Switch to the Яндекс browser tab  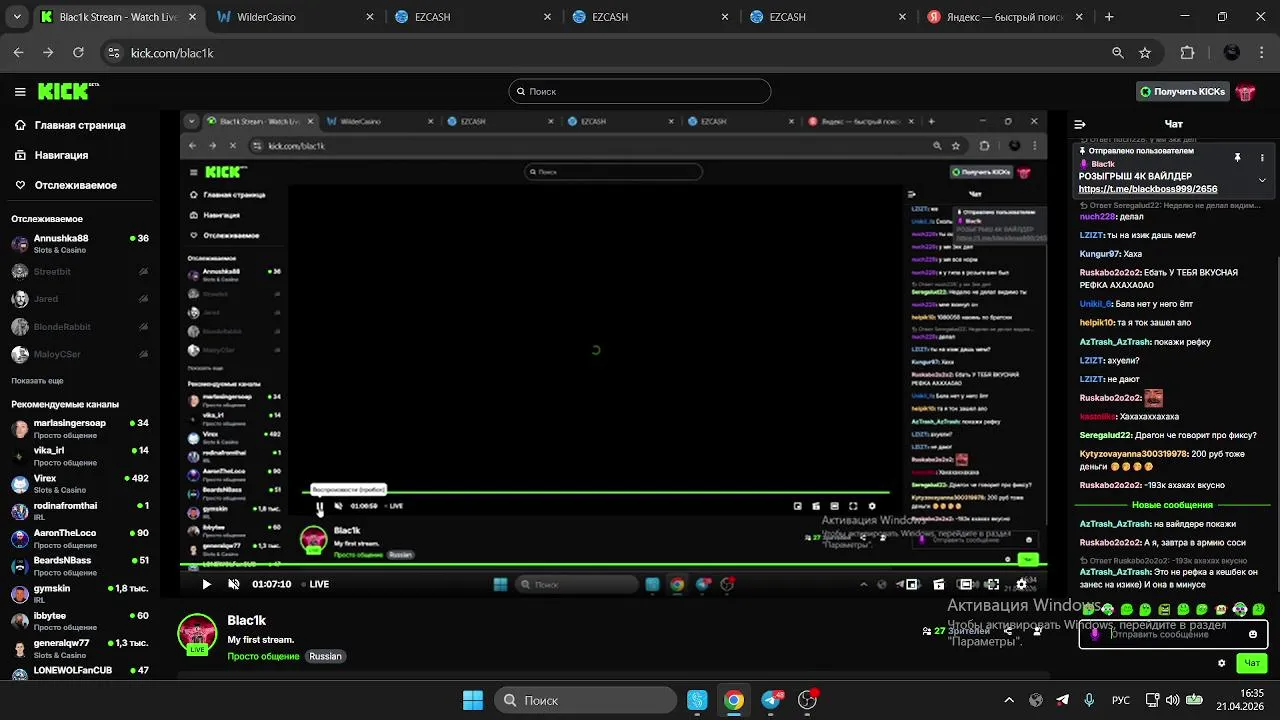coord(1002,17)
